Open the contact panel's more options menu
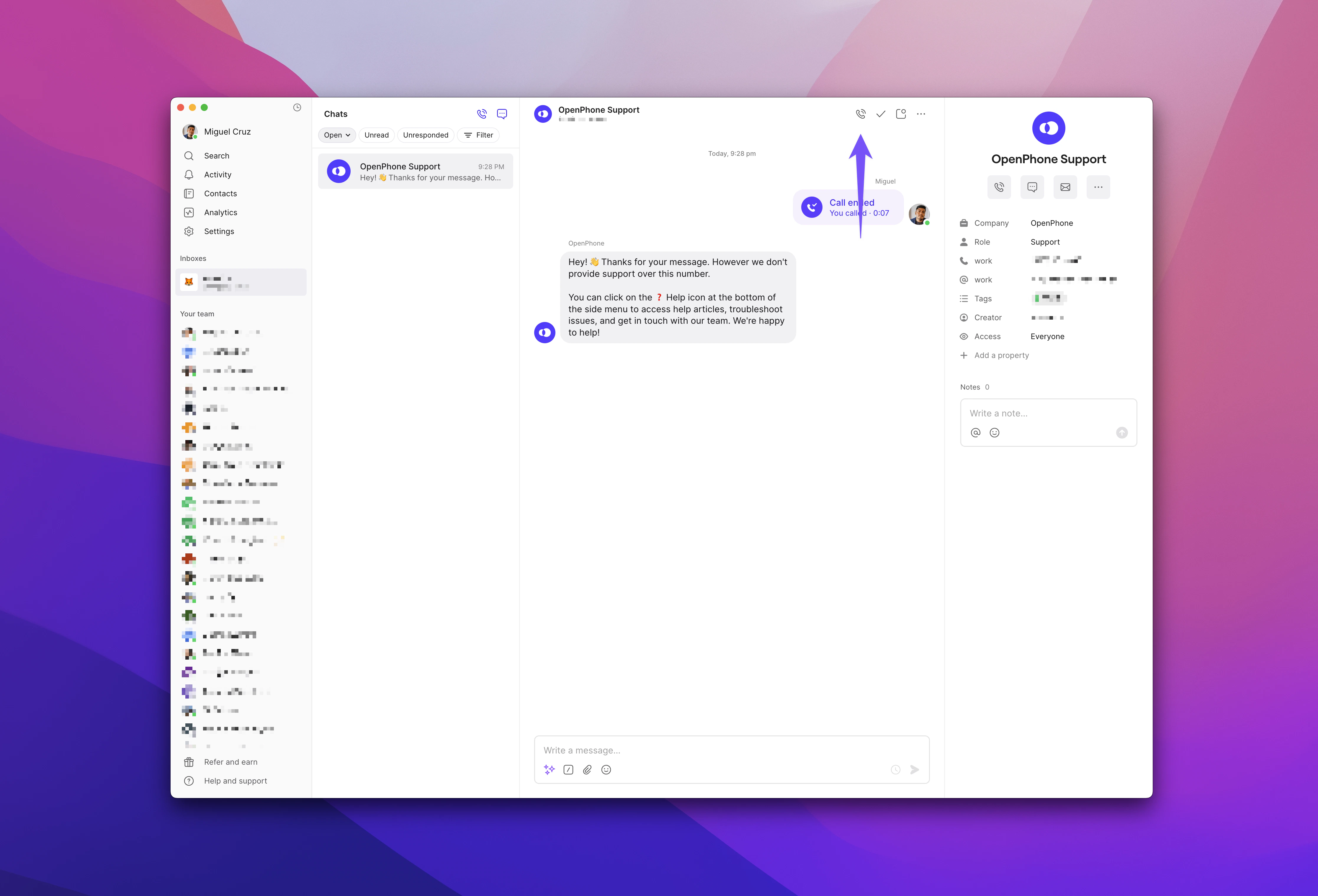1318x896 pixels. (x=1098, y=187)
